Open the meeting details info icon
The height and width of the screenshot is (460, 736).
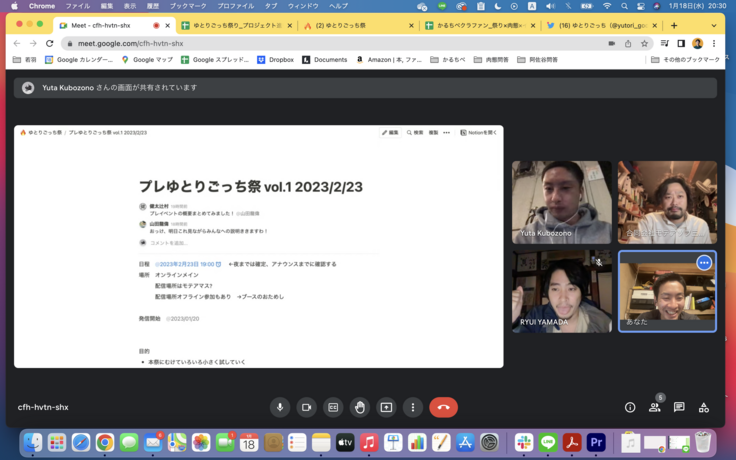630,407
